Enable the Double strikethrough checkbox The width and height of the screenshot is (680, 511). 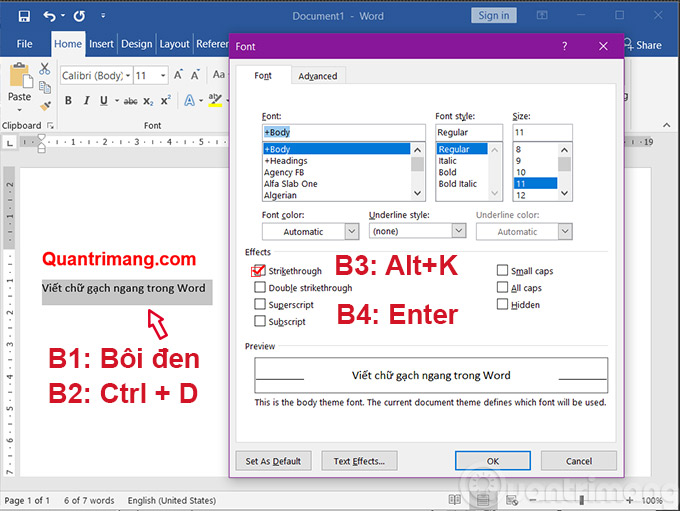260,287
